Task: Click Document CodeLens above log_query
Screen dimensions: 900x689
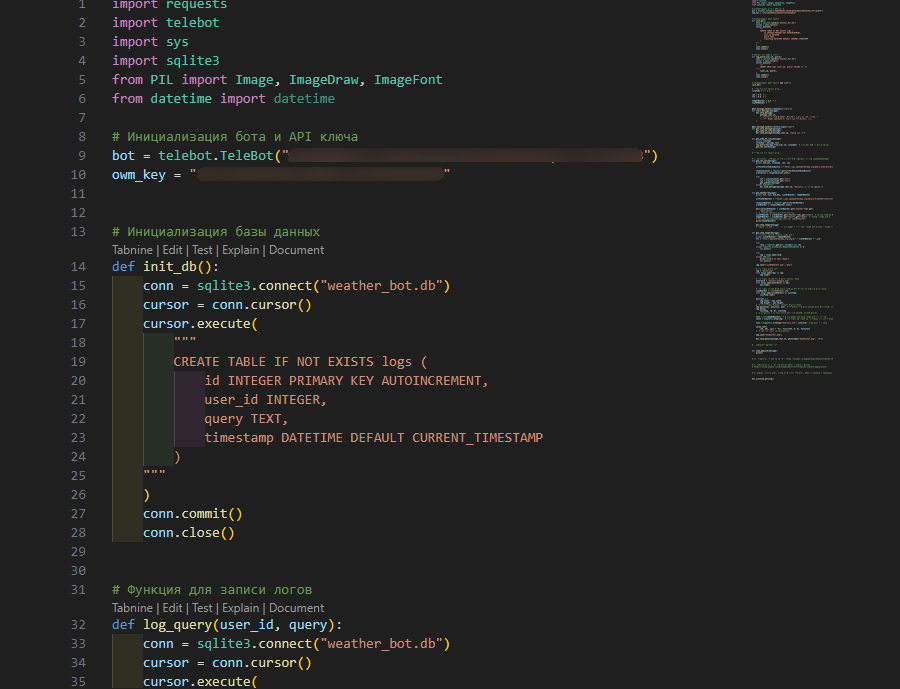Action: click(x=296, y=607)
